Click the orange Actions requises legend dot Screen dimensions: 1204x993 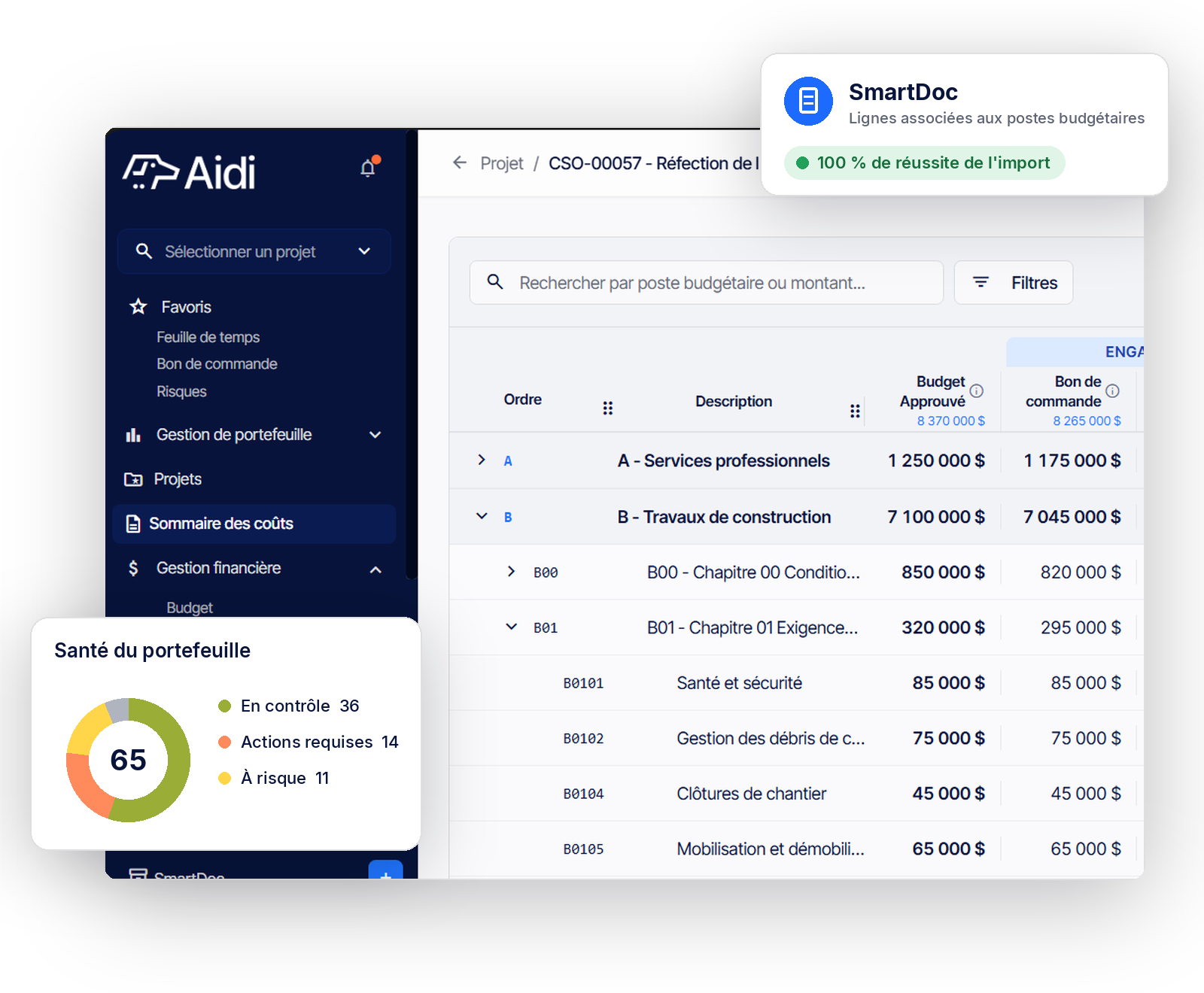pyautogui.click(x=224, y=742)
